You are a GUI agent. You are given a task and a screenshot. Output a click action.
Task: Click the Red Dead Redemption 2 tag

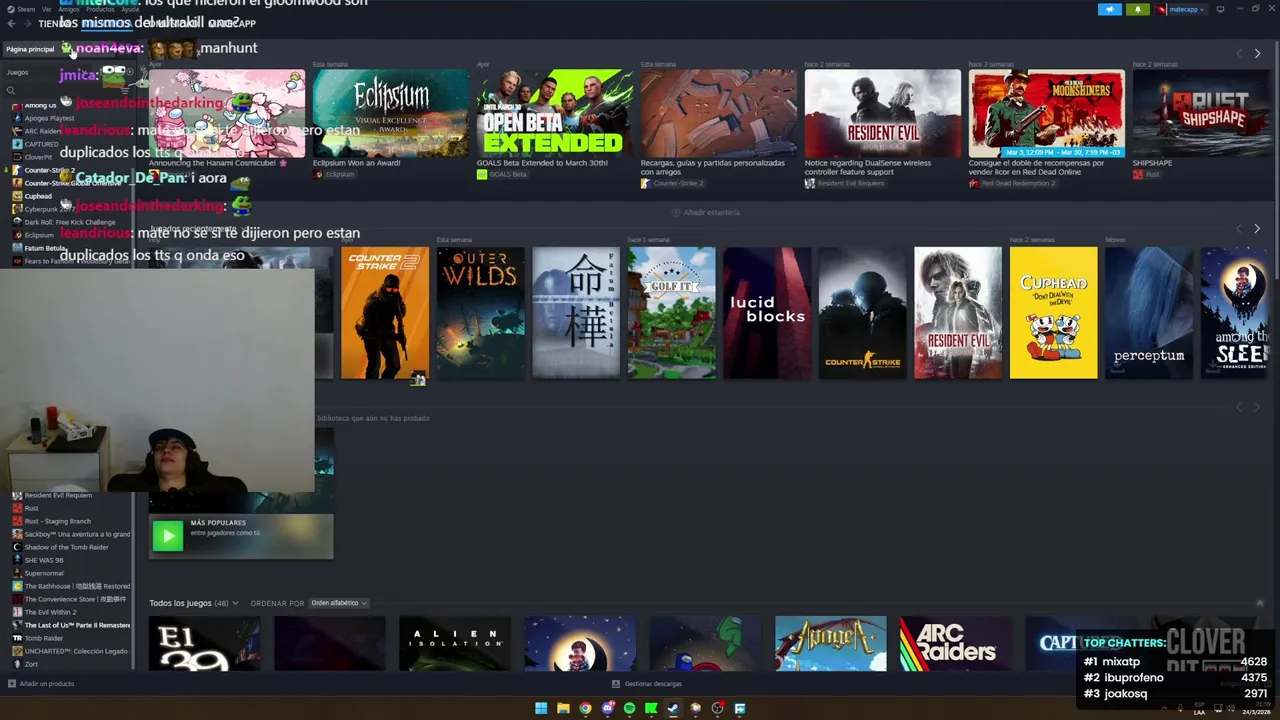[1012, 184]
